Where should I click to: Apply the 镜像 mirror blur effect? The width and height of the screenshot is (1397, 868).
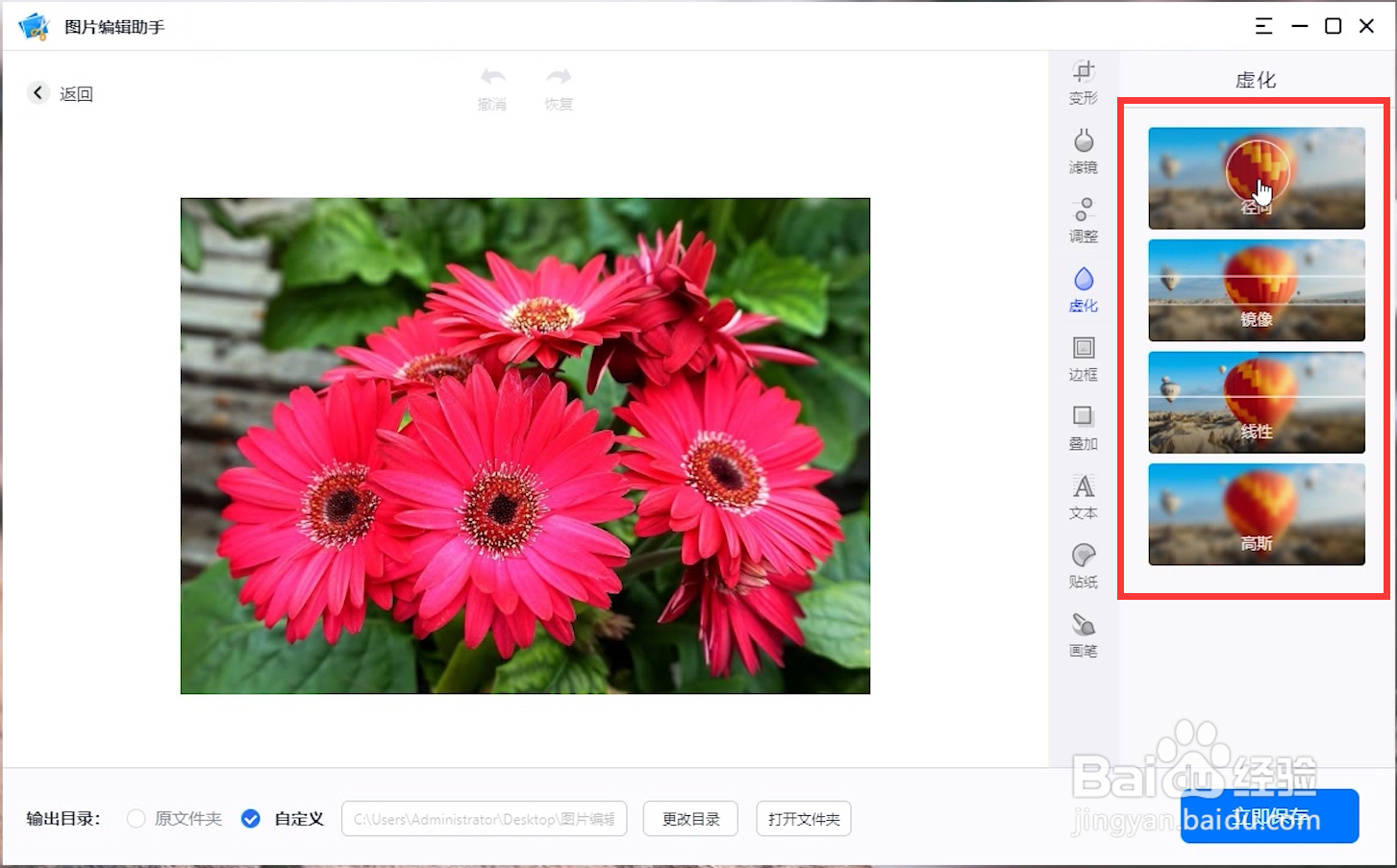(1256, 289)
